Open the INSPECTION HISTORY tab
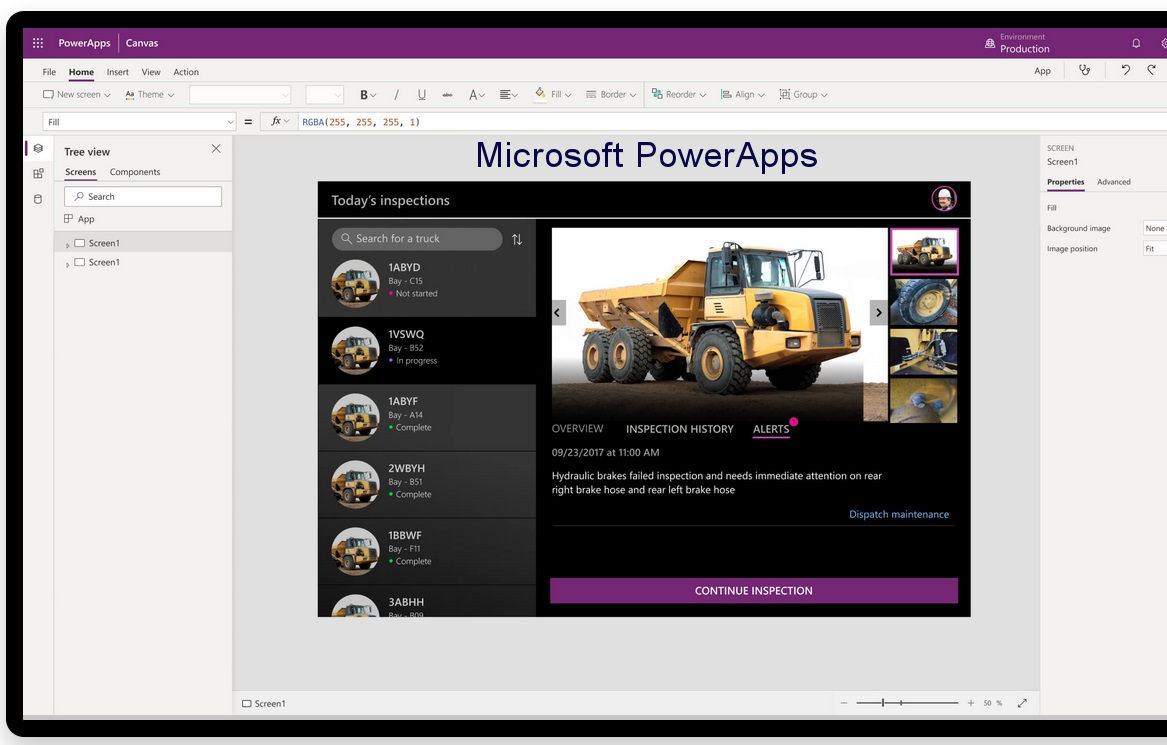 pyautogui.click(x=680, y=429)
